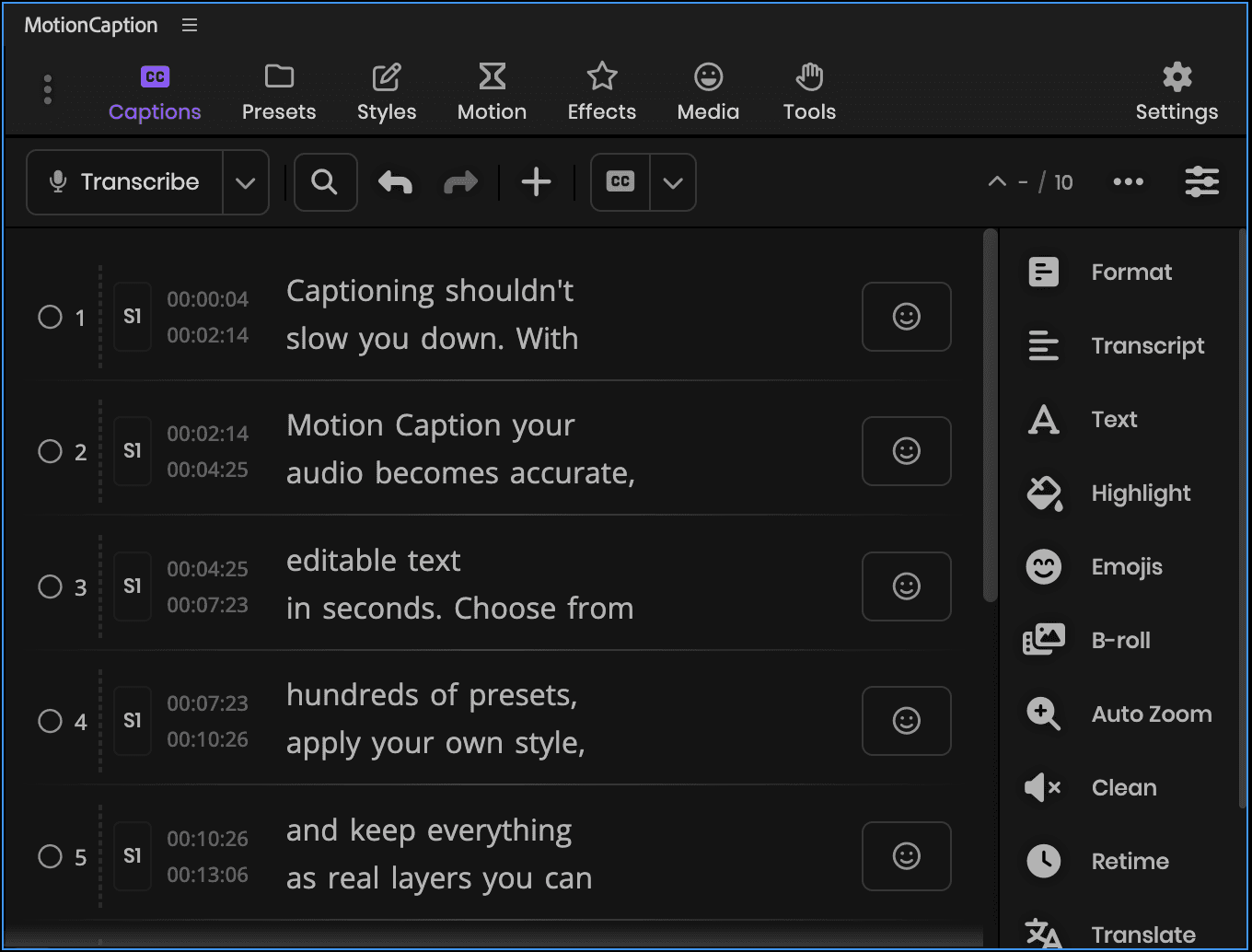
Task: Open the Effects tab
Action: (x=602, y=94)
